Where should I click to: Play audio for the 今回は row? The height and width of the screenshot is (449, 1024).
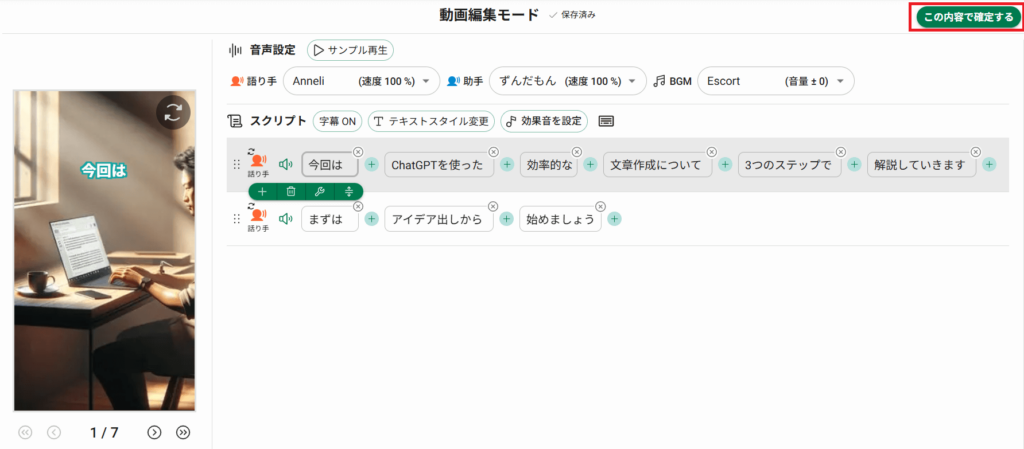pos(285,165)
